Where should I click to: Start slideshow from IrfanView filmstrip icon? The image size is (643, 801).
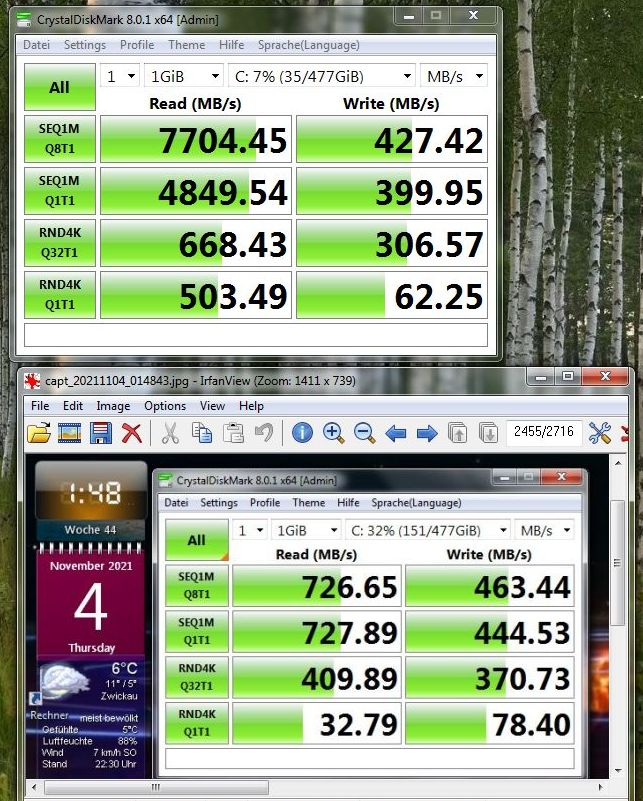70,433
